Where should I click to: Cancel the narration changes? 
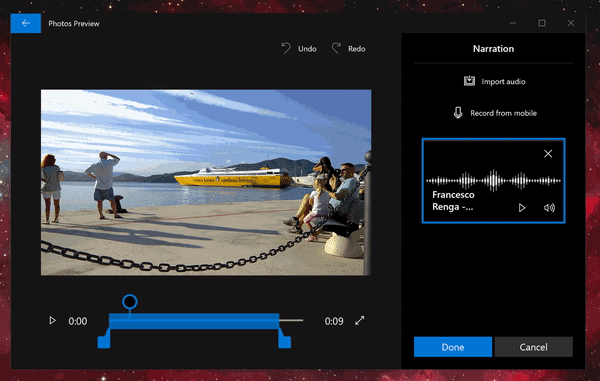click(533, 347)
